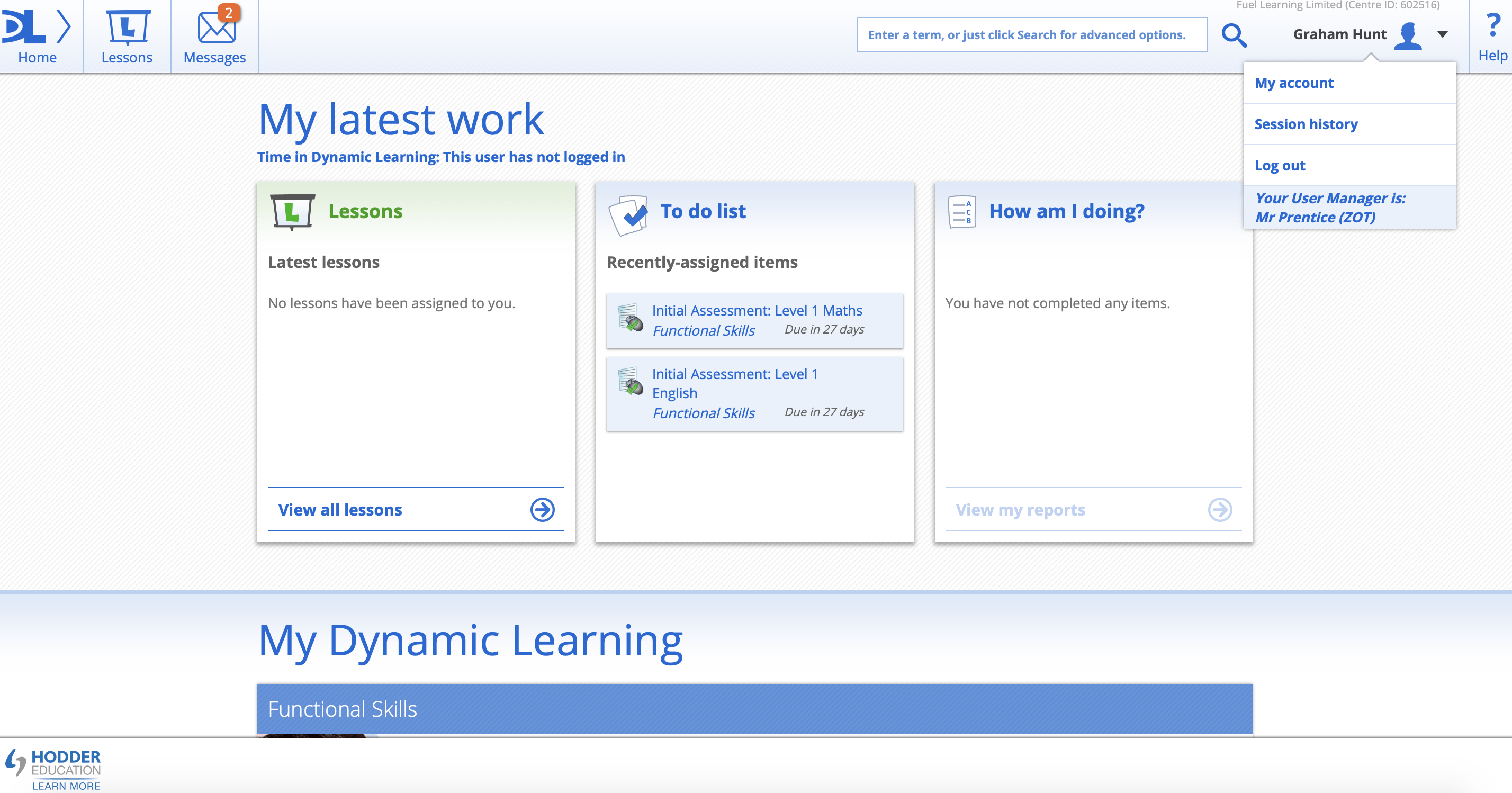Click LEARN MORE under Hodder Education
This screenshot has height=793, width=1512.
pos(66,786)
